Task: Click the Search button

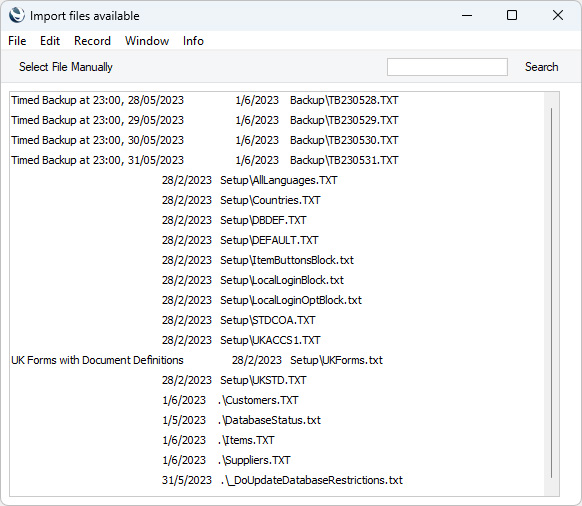Action: pyautogui.click(x=541, y=67)
